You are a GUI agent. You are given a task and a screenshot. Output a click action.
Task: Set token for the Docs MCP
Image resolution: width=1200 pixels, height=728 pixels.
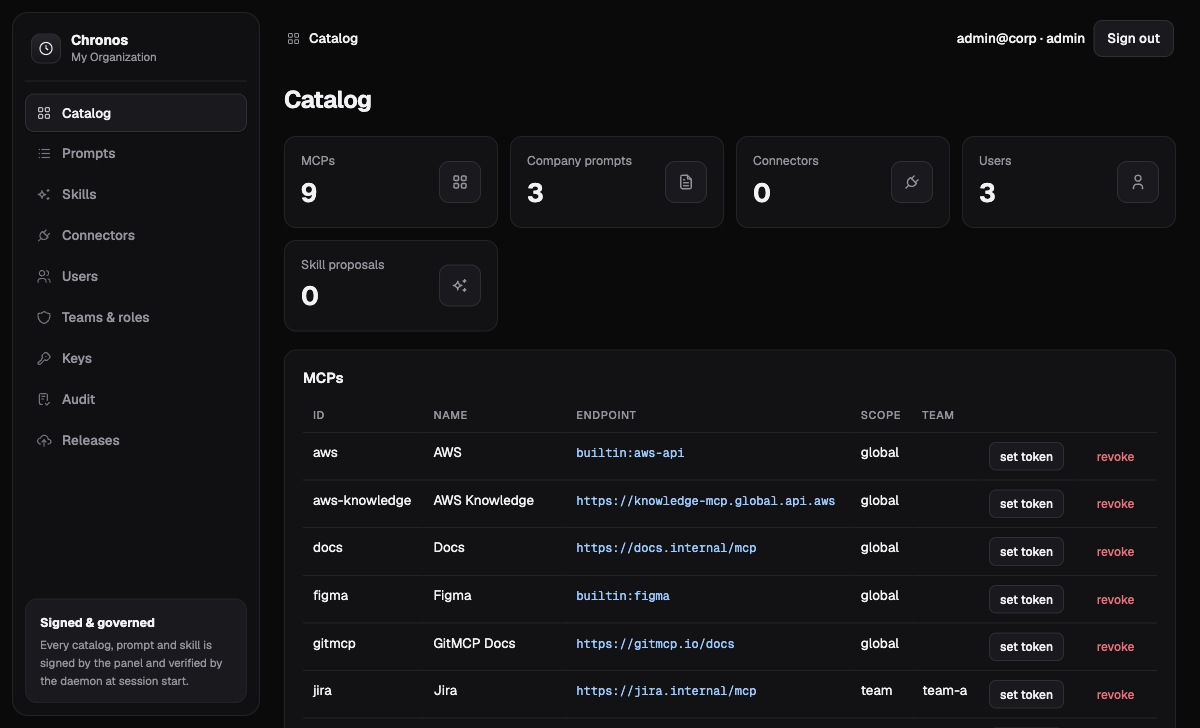tap(1026, 551)
